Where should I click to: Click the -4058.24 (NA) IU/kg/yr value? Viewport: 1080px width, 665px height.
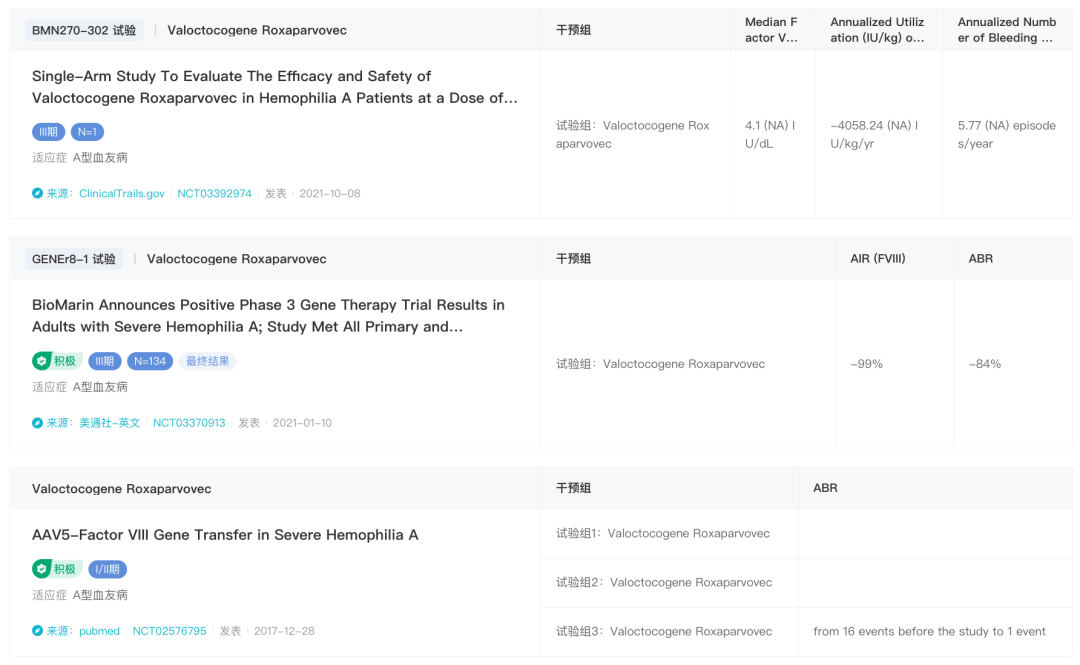pyautogui.click(x=874, y=134)
